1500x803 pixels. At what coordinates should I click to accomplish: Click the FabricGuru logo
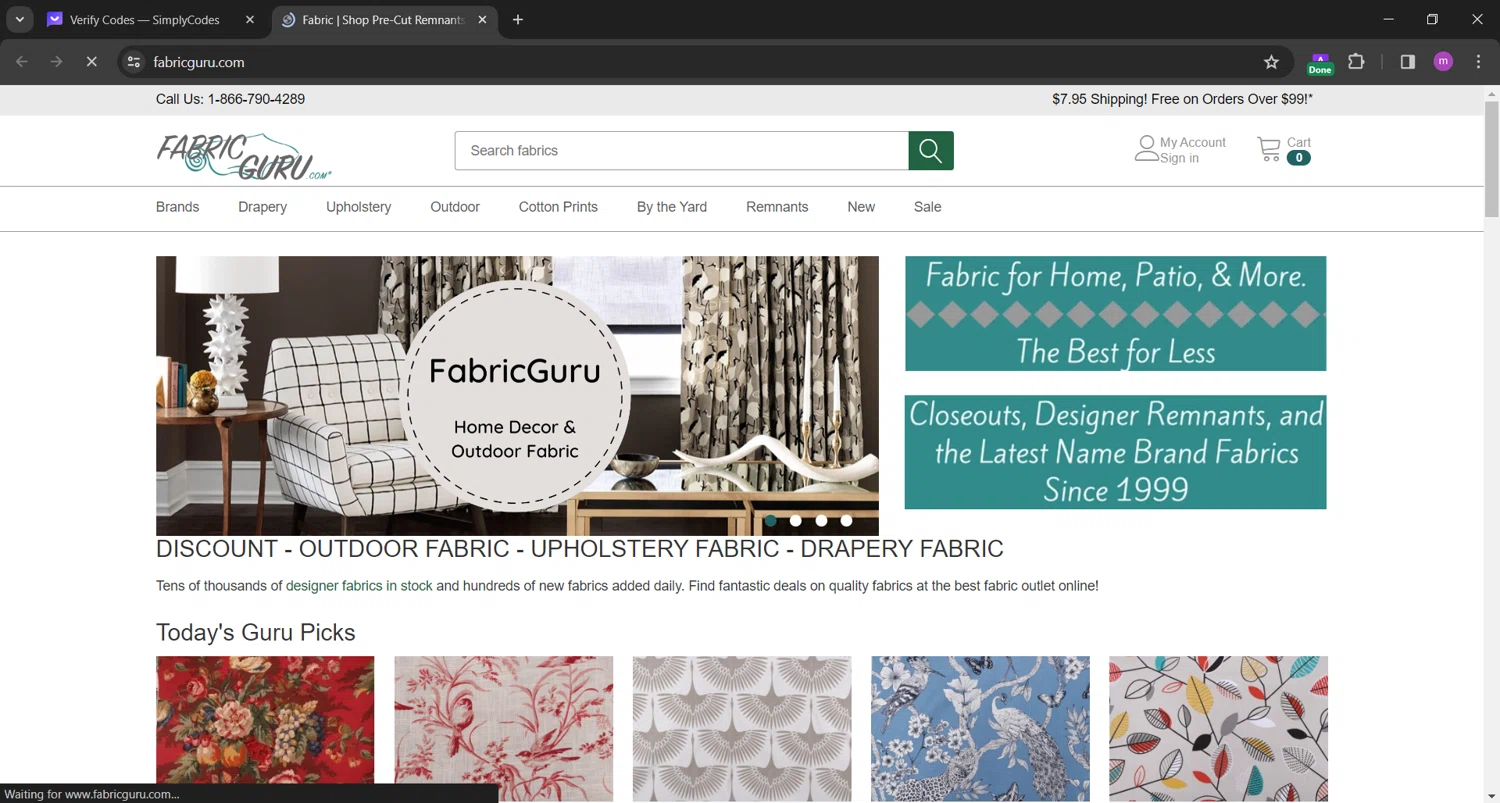pos(243,156)
